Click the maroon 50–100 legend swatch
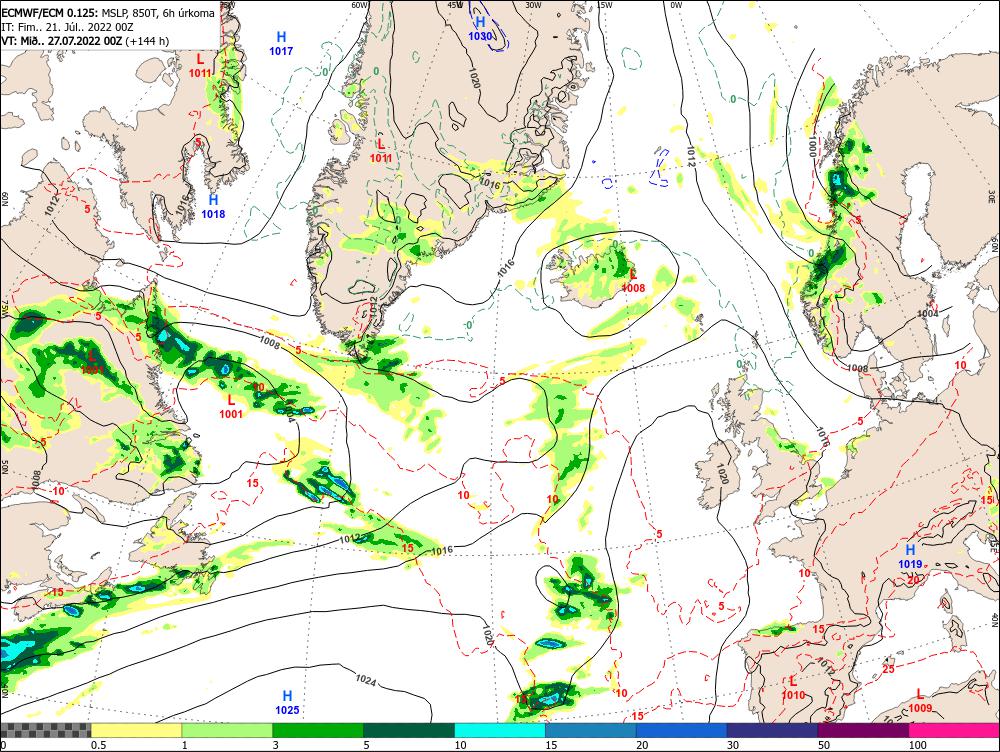The height and width of the screenshot is (752, 1000). click(864, 730)
